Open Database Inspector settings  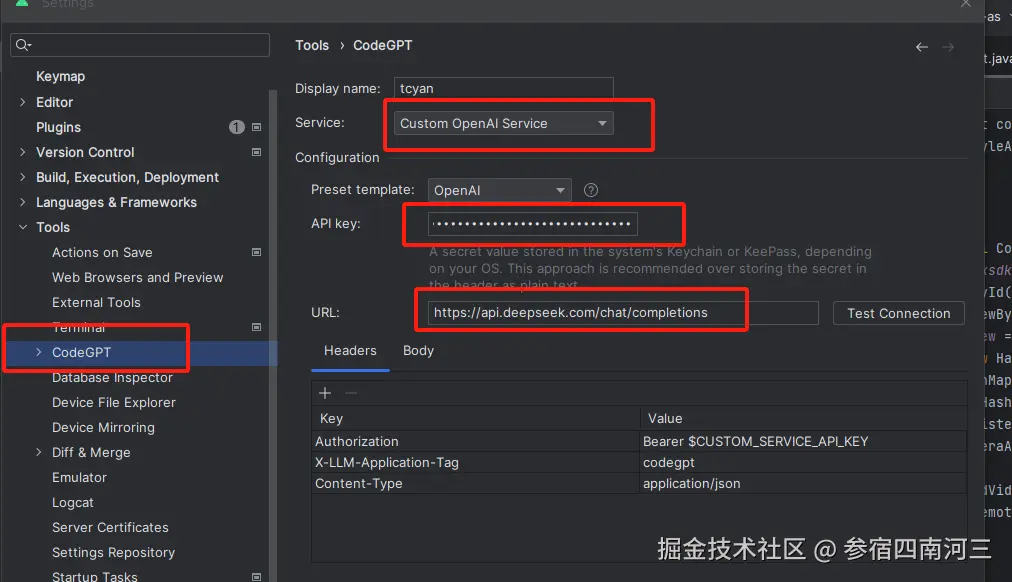coord(112,377)
